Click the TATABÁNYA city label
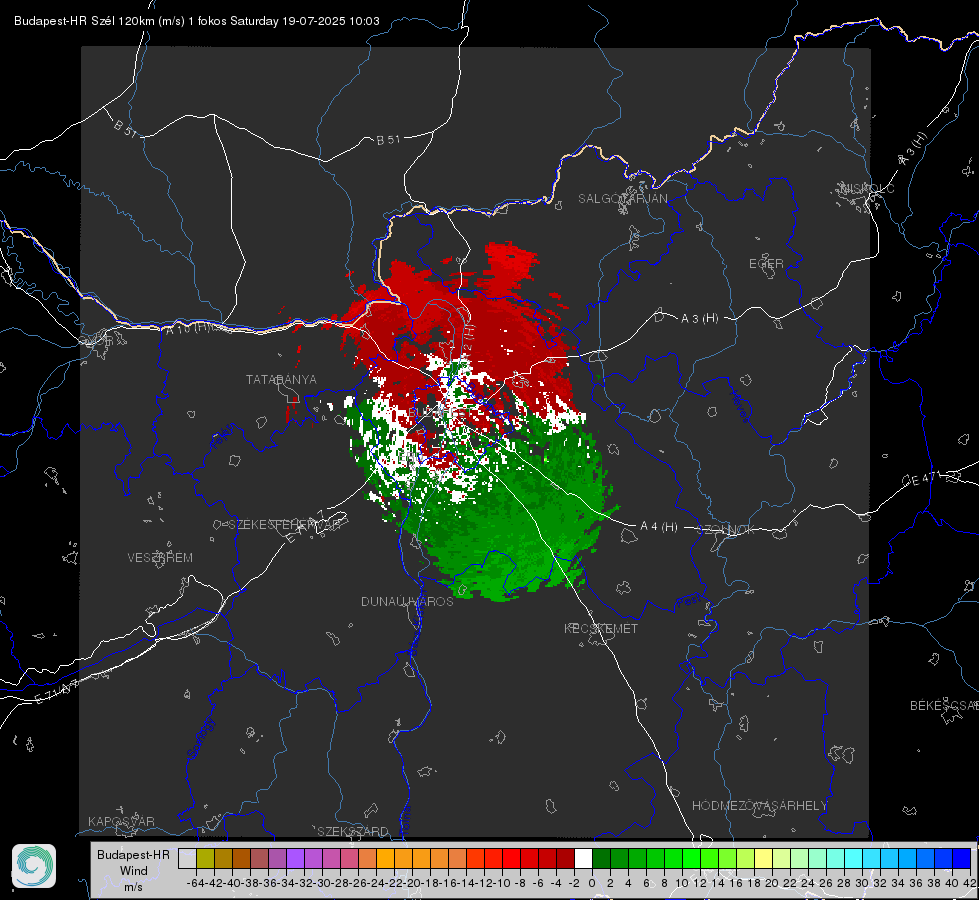The height and width of the screenshot is (900, 979). pos(281,379)
